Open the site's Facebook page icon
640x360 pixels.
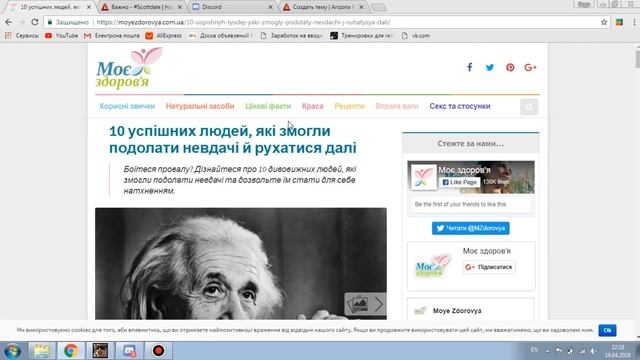[x=470, y=67]
